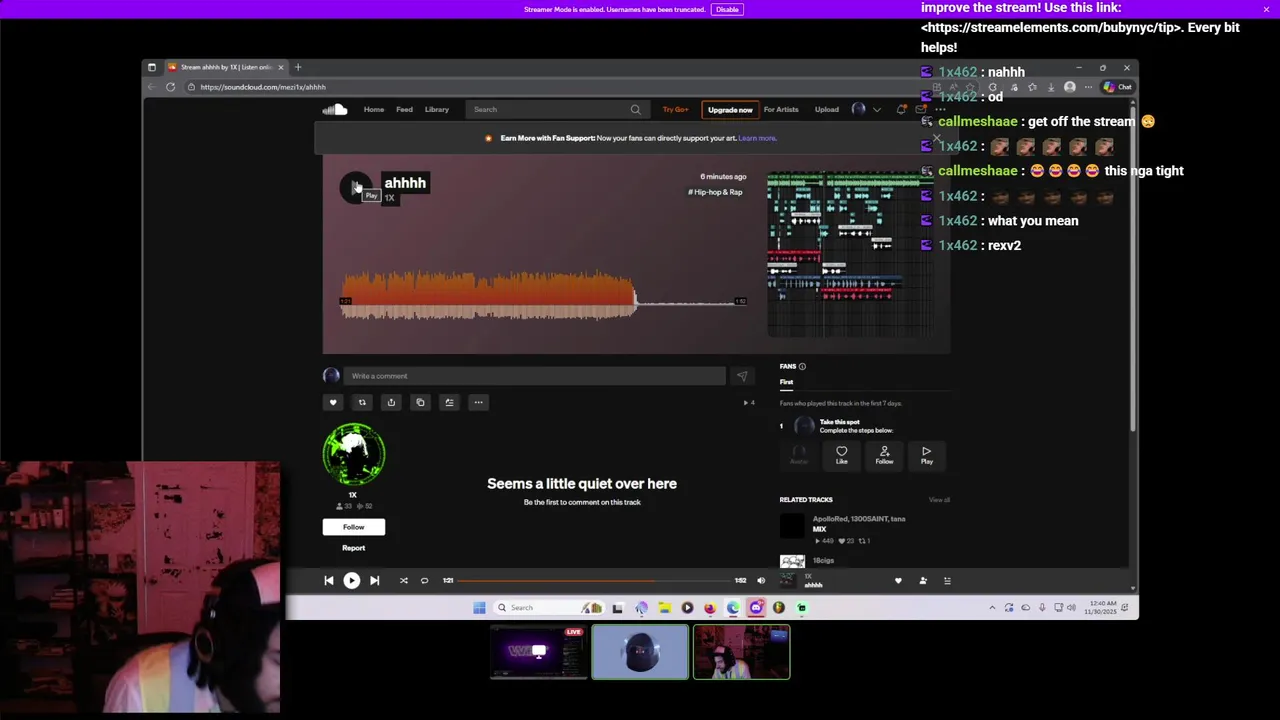This screenshot has width=1280, height=720.
Task: Open View all related tracks
Action: pyautogui.click(x=939, y=500)
